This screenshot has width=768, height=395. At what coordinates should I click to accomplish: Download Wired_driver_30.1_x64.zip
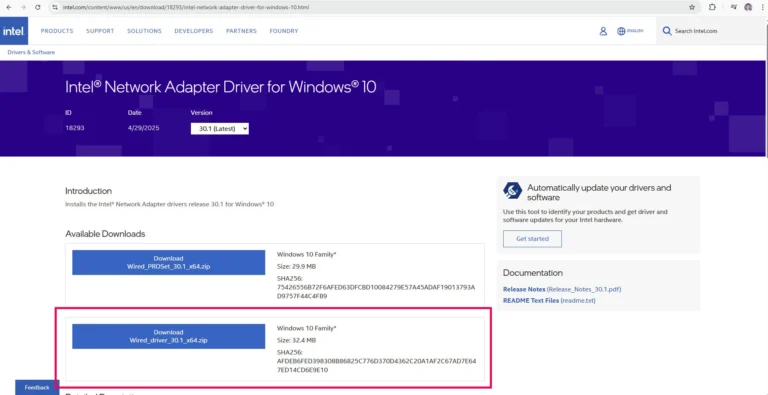(168, 336)
